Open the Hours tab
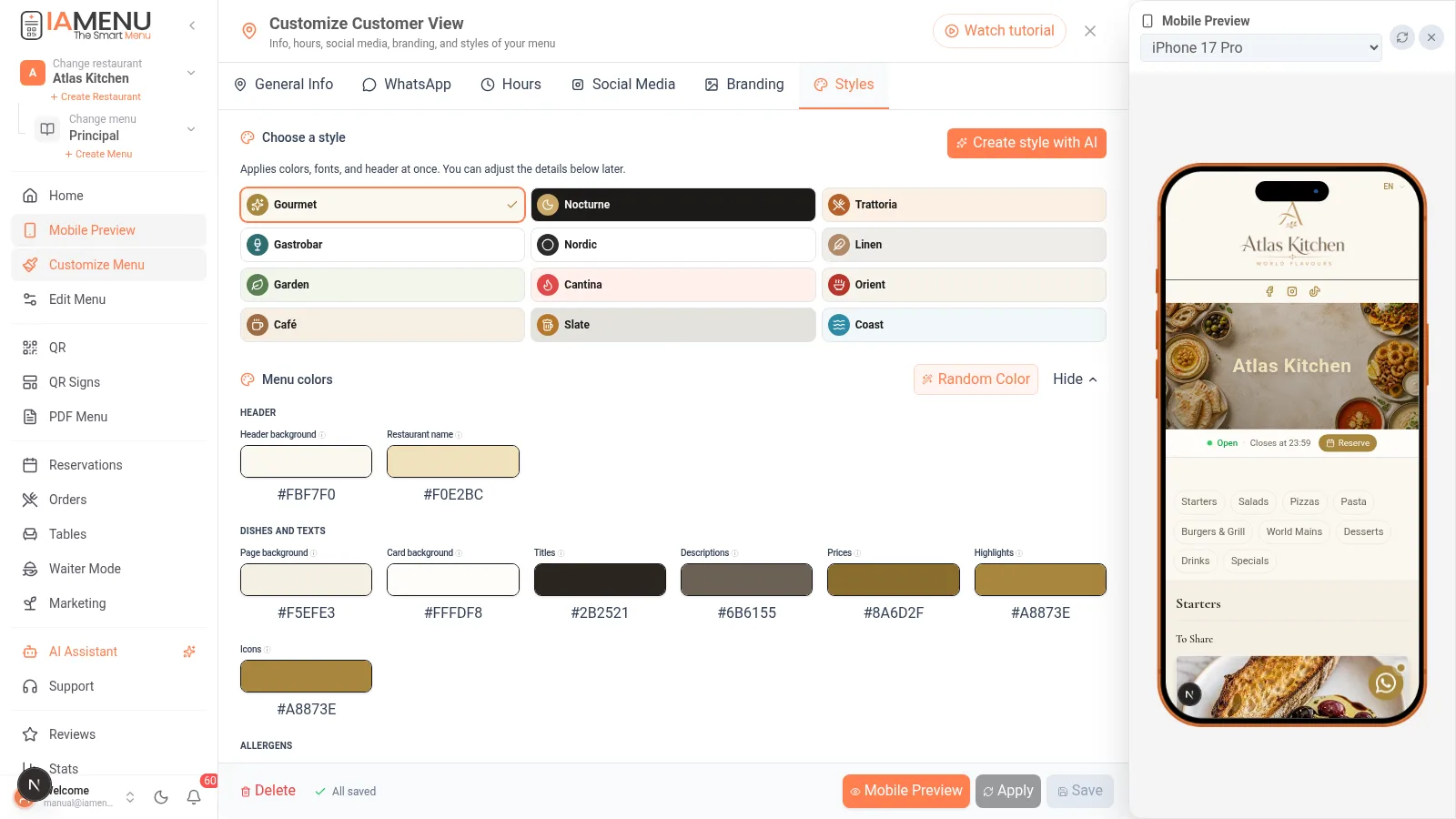This screenshot has height=819, width=1456. coord(511,85)
